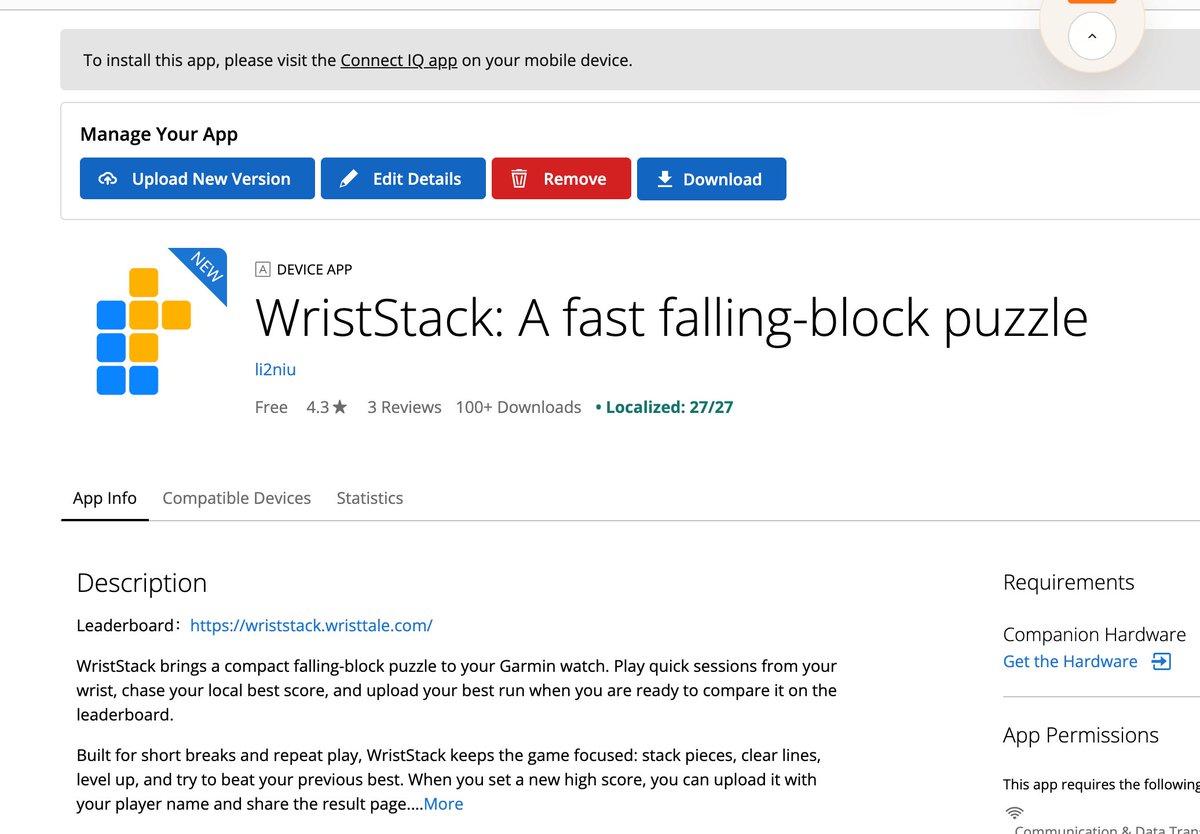Open developer li2niu profile link
1200x834 pixels.
coord(276,370)
